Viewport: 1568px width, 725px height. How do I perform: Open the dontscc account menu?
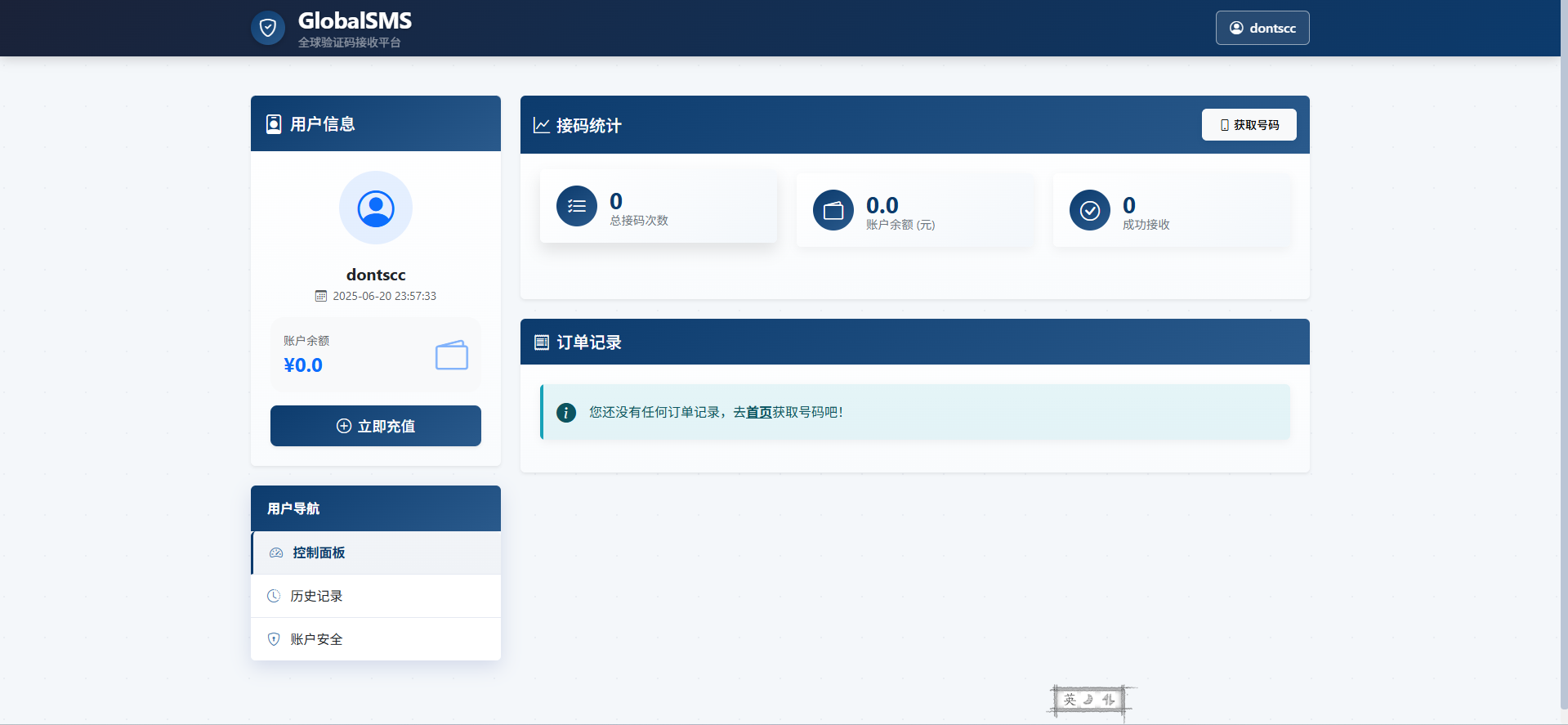point(1262,28)
